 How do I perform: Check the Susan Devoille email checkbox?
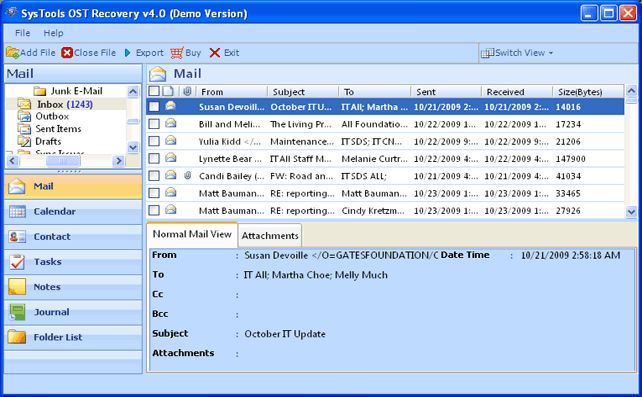tap(154, 107)
